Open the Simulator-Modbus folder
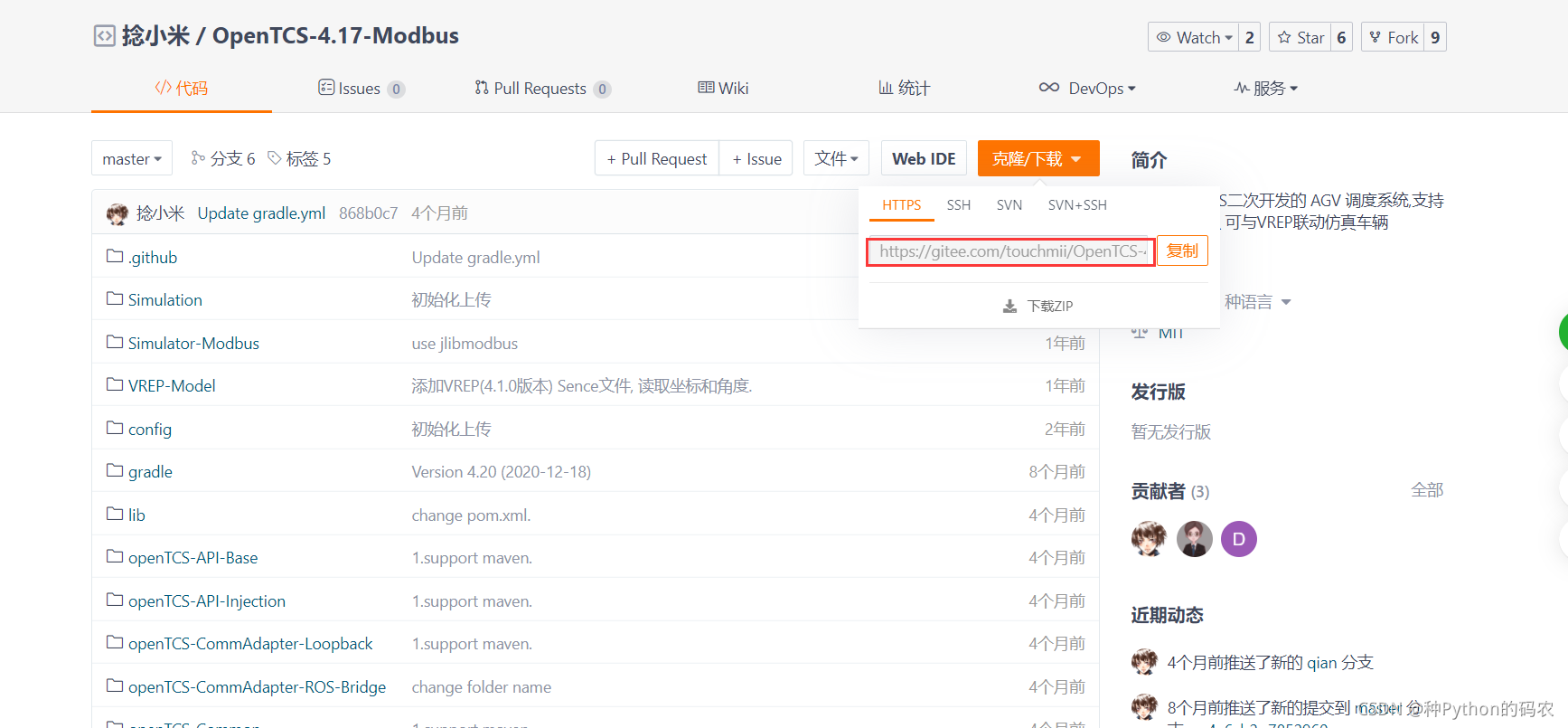The image size is (1568, 728). (193, 343)
